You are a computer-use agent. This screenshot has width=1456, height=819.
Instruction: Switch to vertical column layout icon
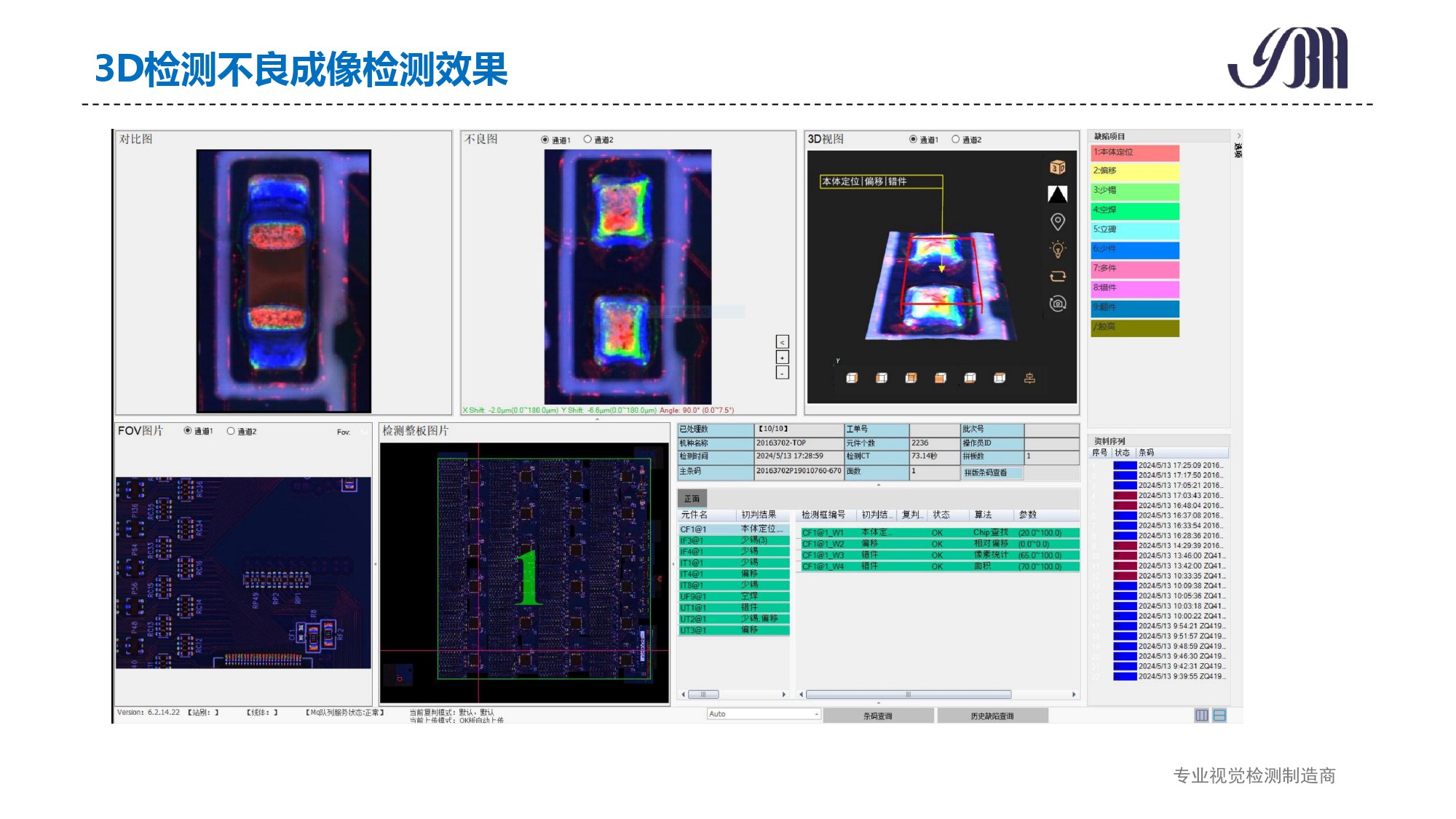pyautogui.click(x=1201, y=715)
